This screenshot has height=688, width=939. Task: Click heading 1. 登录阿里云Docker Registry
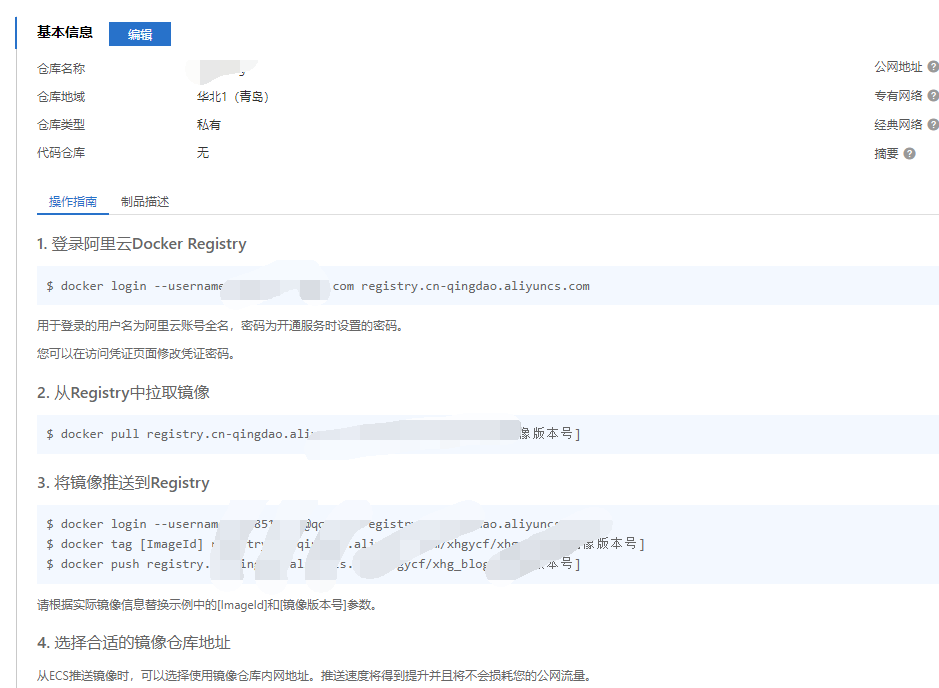[141, 244]
